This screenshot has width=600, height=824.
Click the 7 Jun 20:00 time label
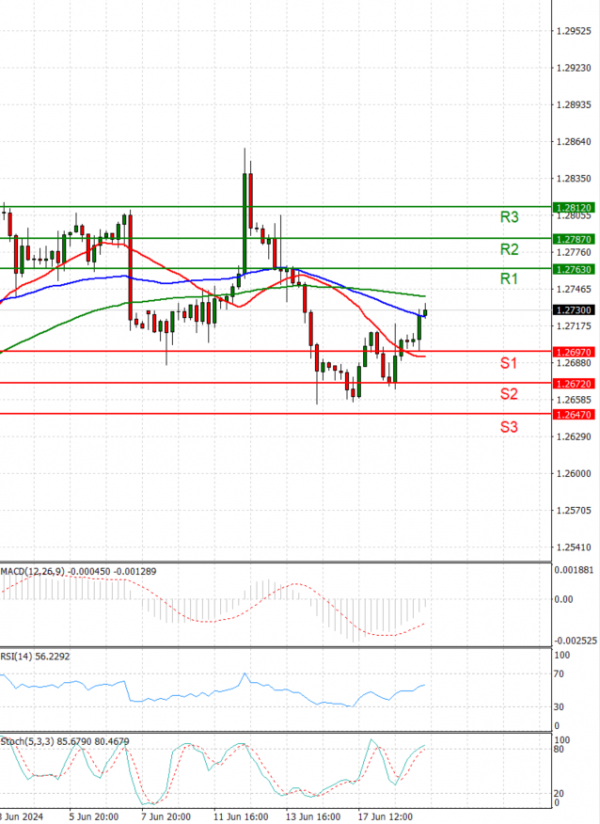(166, 817)
